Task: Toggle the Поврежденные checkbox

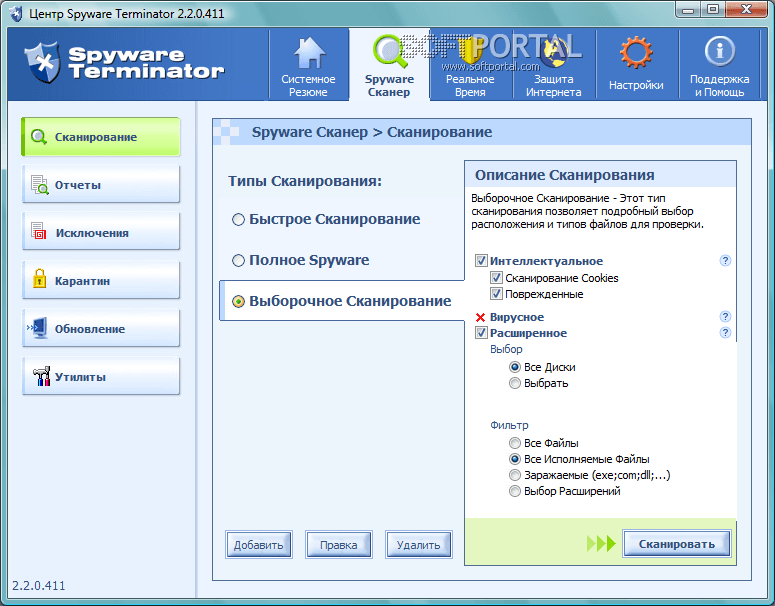Action: pos(496,294)
